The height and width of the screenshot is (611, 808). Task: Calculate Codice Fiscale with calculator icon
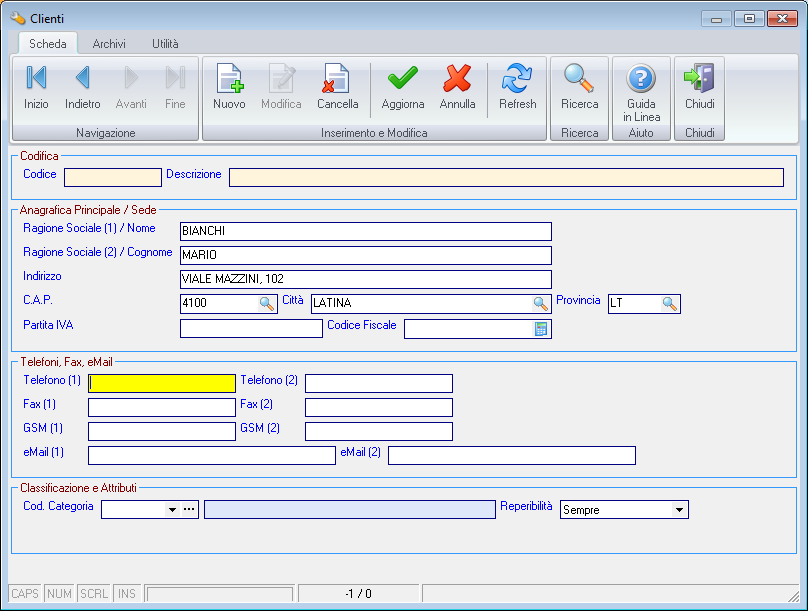click(x=541, y=329)
